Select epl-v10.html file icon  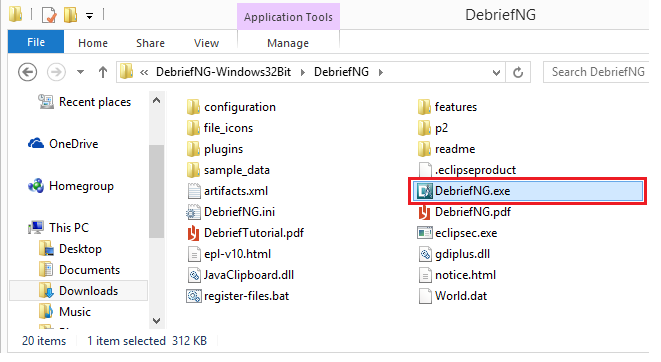(x=193, y=254)
